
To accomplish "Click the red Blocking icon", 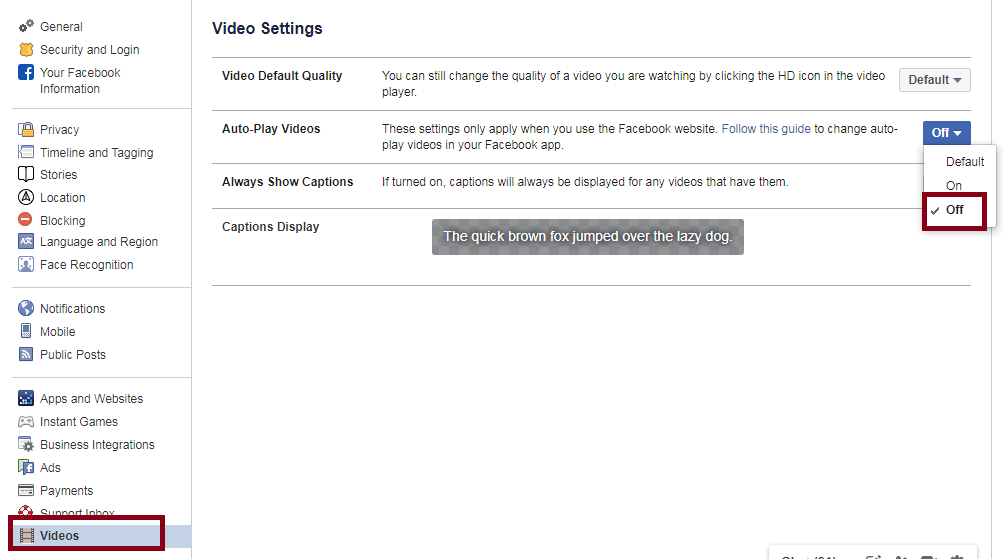I will [x=26, y=220].
